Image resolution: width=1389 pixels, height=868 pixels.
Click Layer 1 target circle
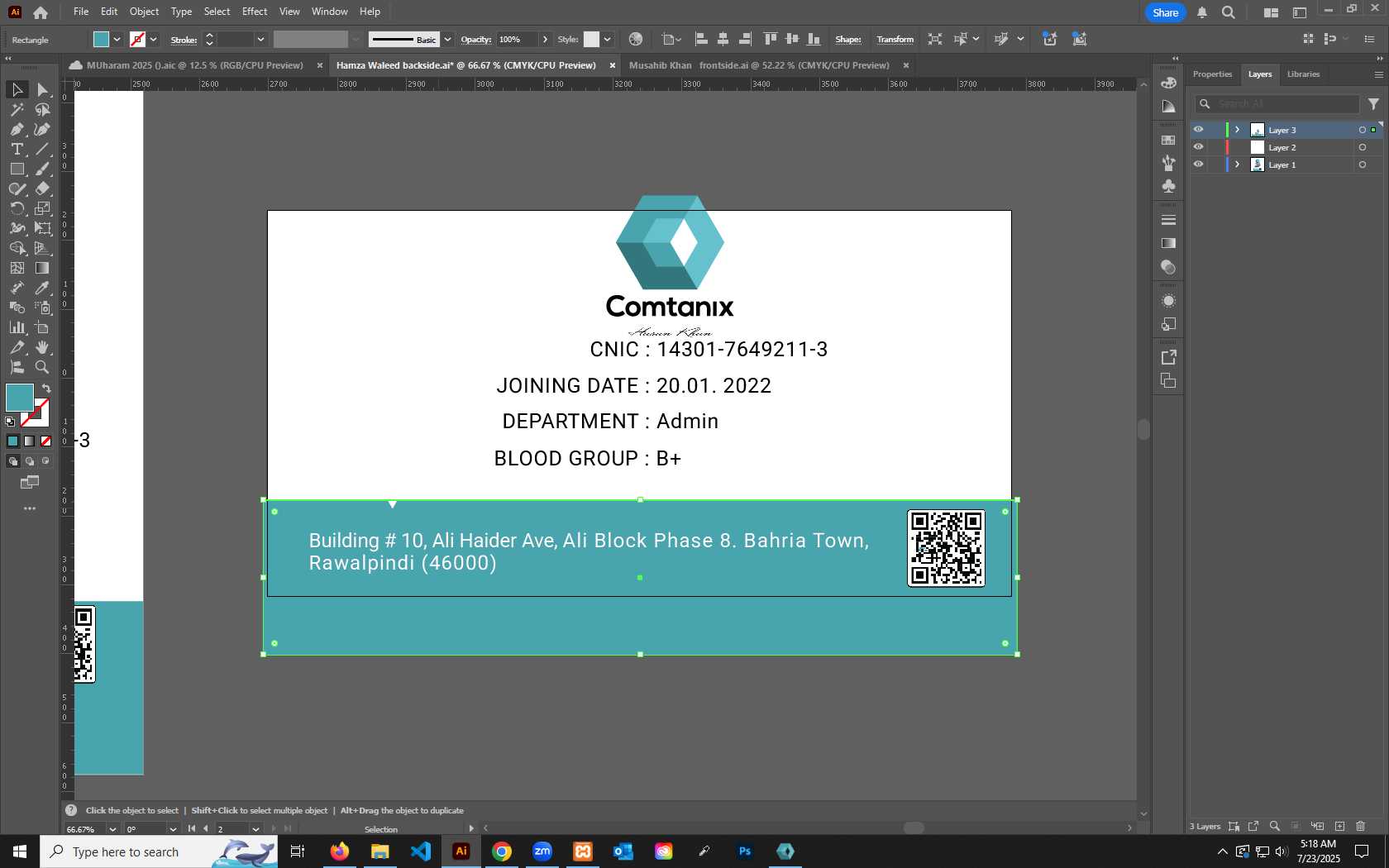click(1362, 165)
